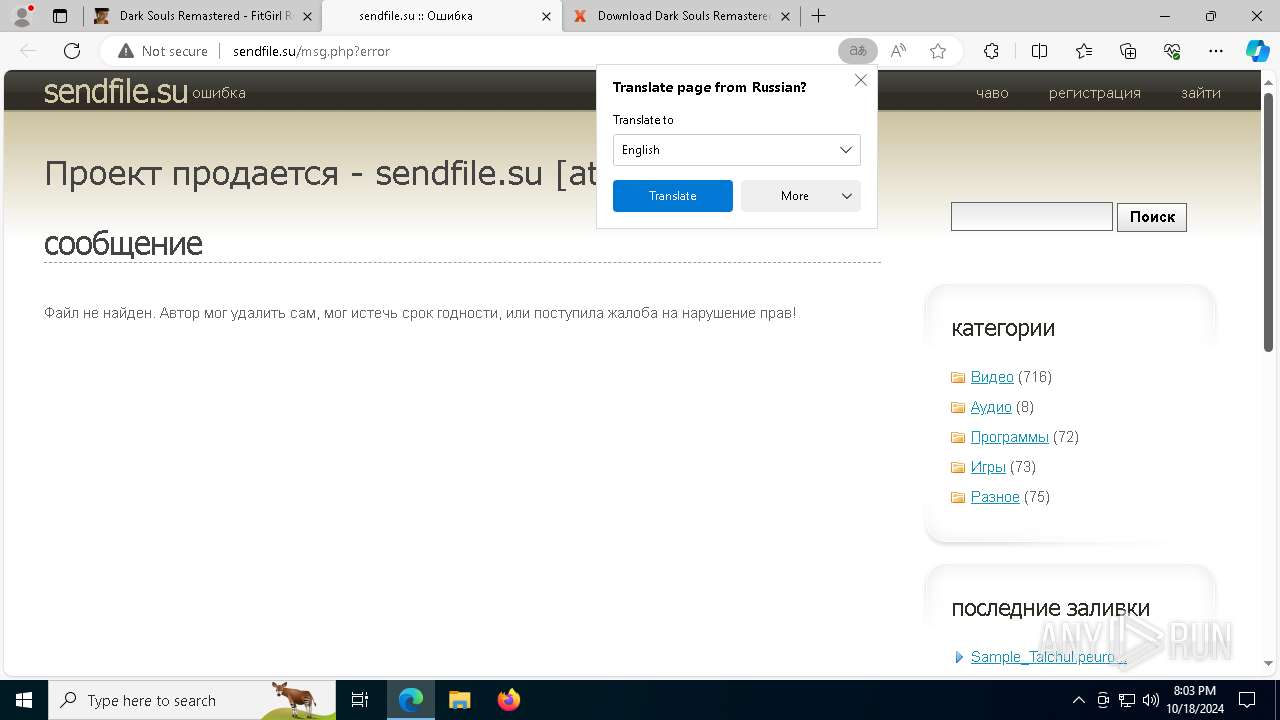The width and height of the screenshot is (1280, 720).
Task: Open the Copilot sidebar icon
Action: [1257, 51]
